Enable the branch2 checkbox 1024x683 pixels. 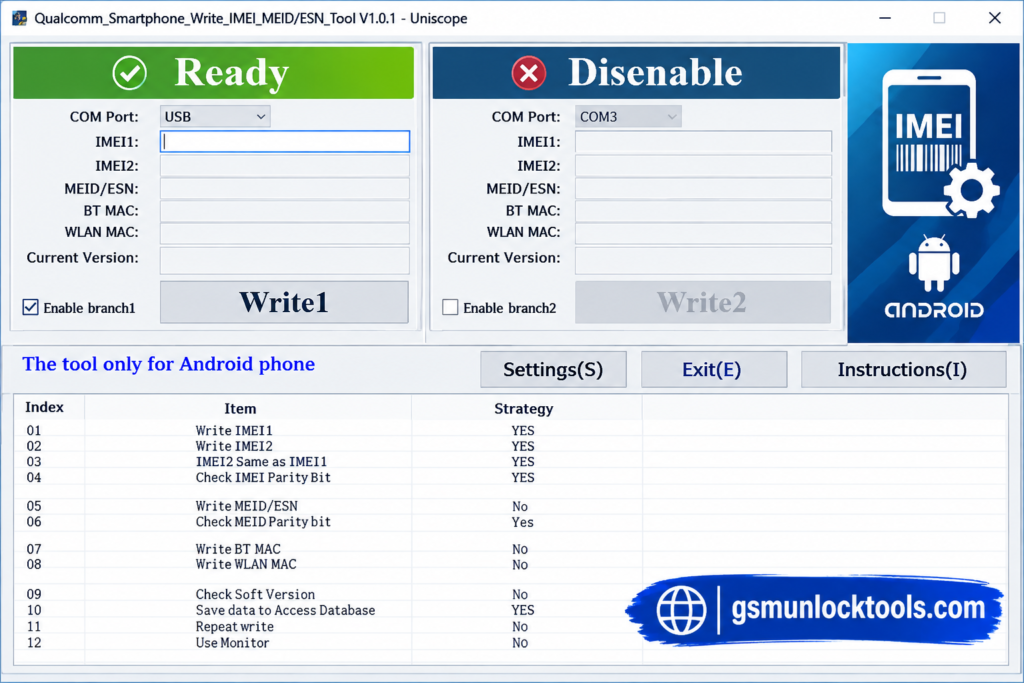pyautogui.click(x=450, y=307)
